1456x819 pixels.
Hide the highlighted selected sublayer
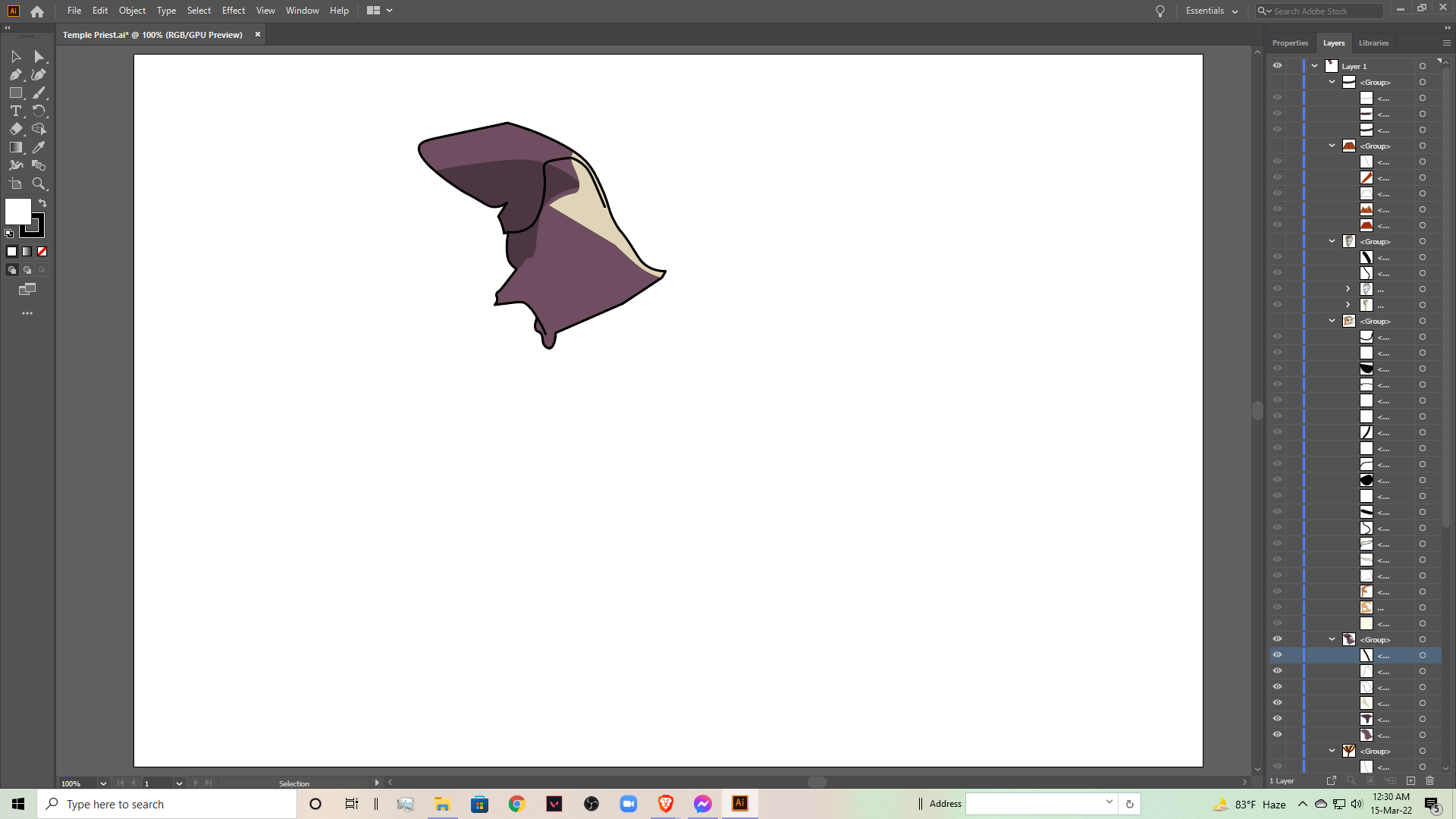(1277, 655)
